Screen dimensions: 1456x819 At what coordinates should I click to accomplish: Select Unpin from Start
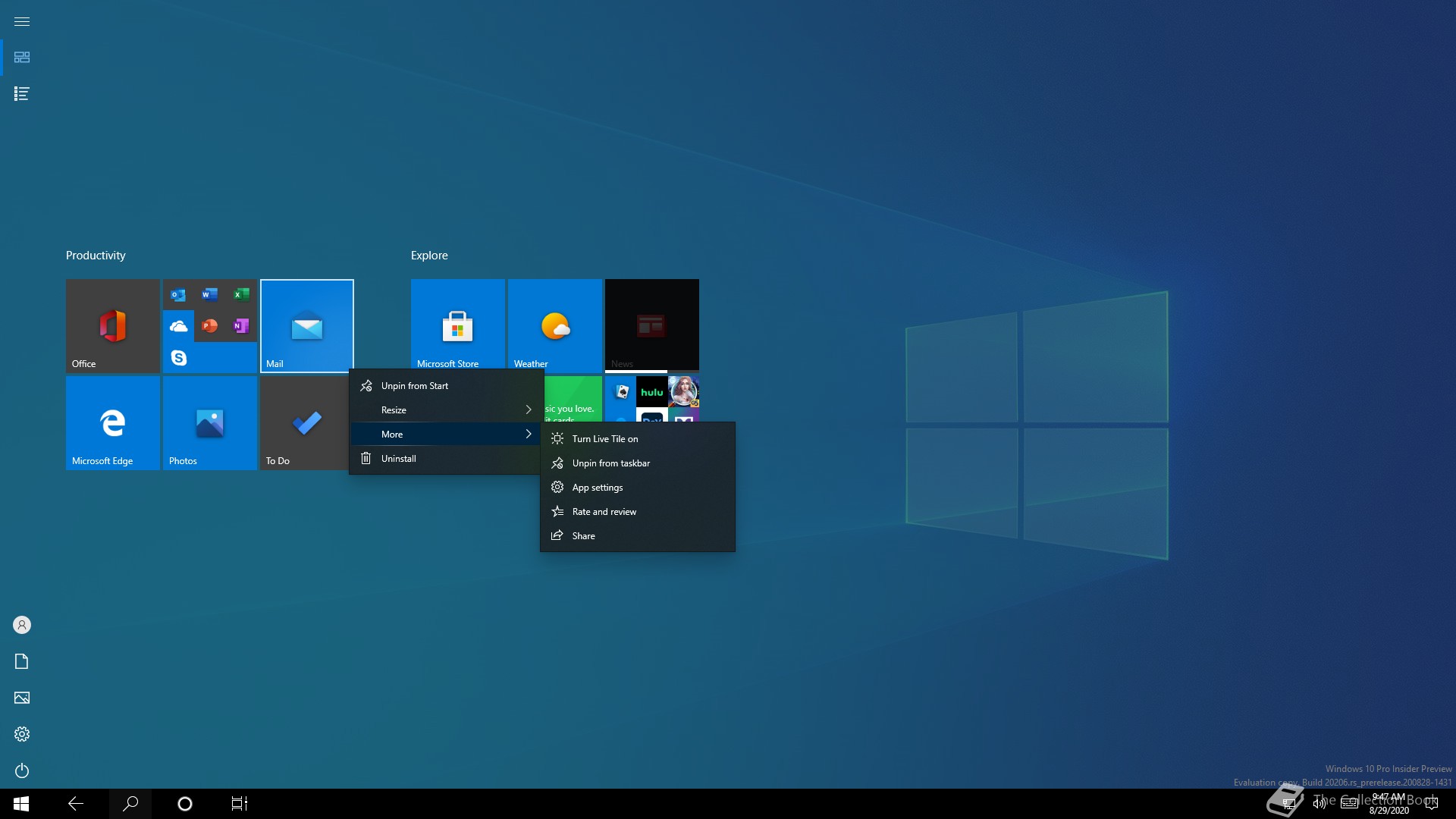[x=447, y=386]
